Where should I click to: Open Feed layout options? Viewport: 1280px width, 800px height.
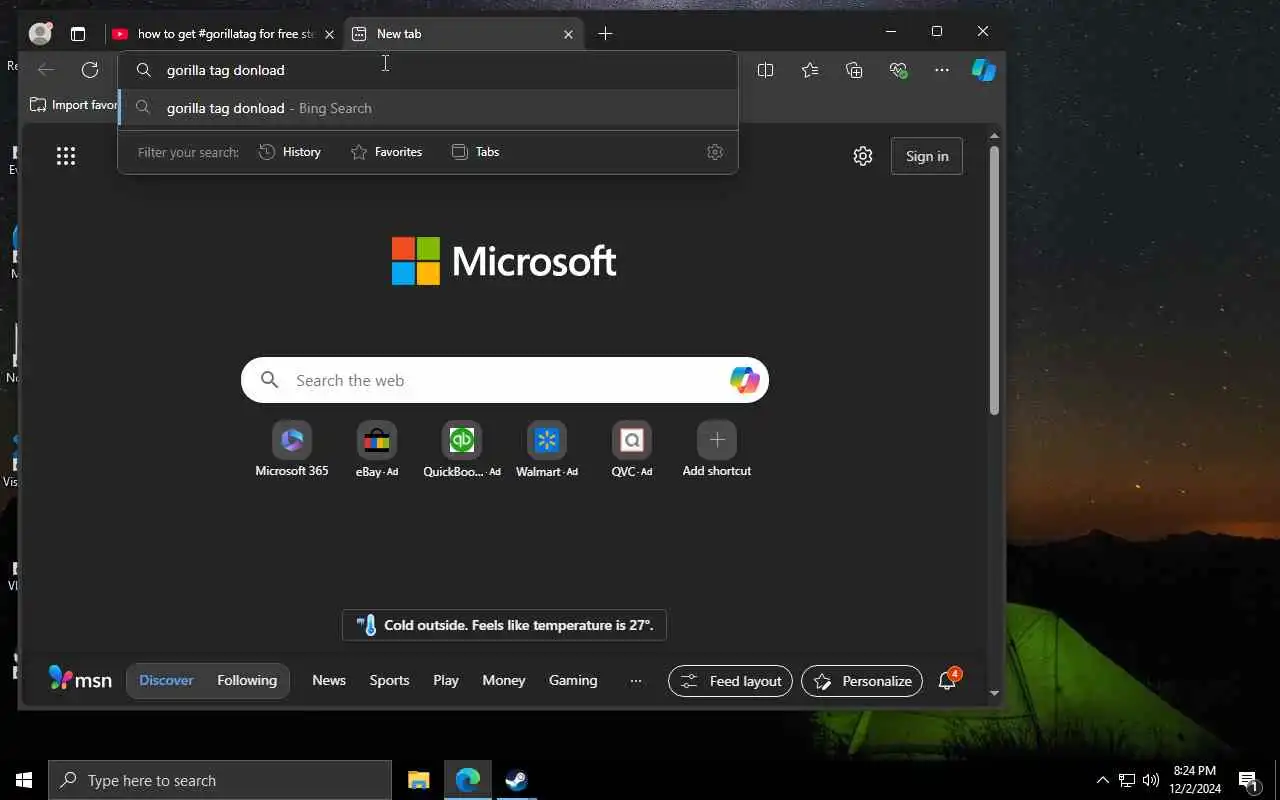730,681
